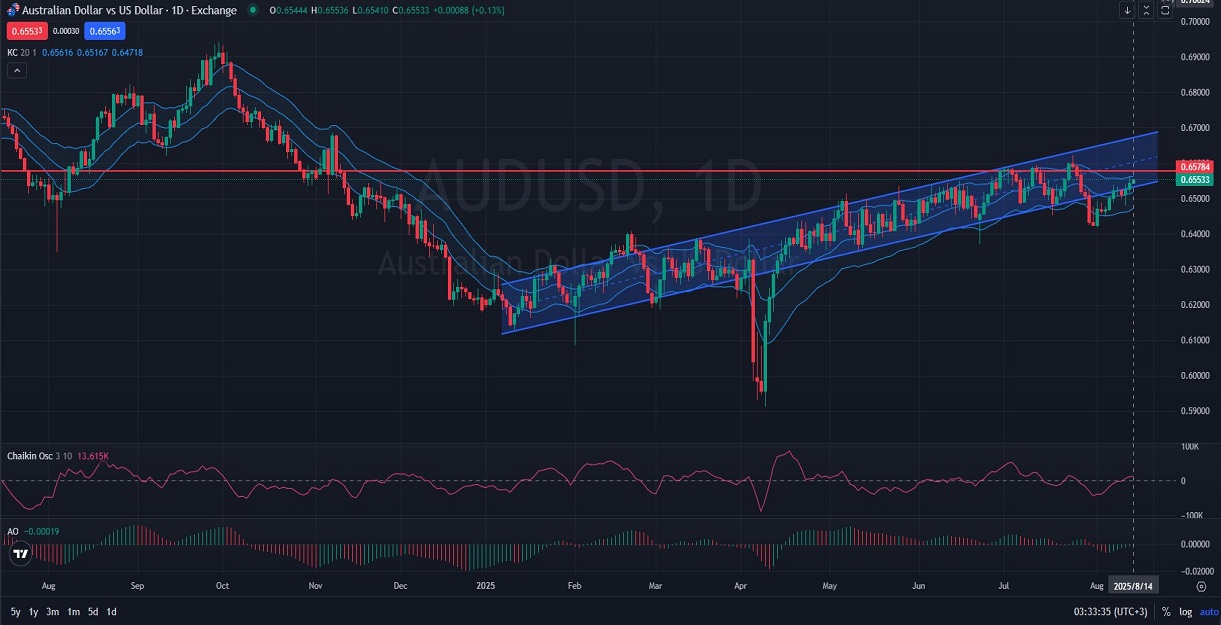
Task: Select the 1m date range
Action: (74, 611)
